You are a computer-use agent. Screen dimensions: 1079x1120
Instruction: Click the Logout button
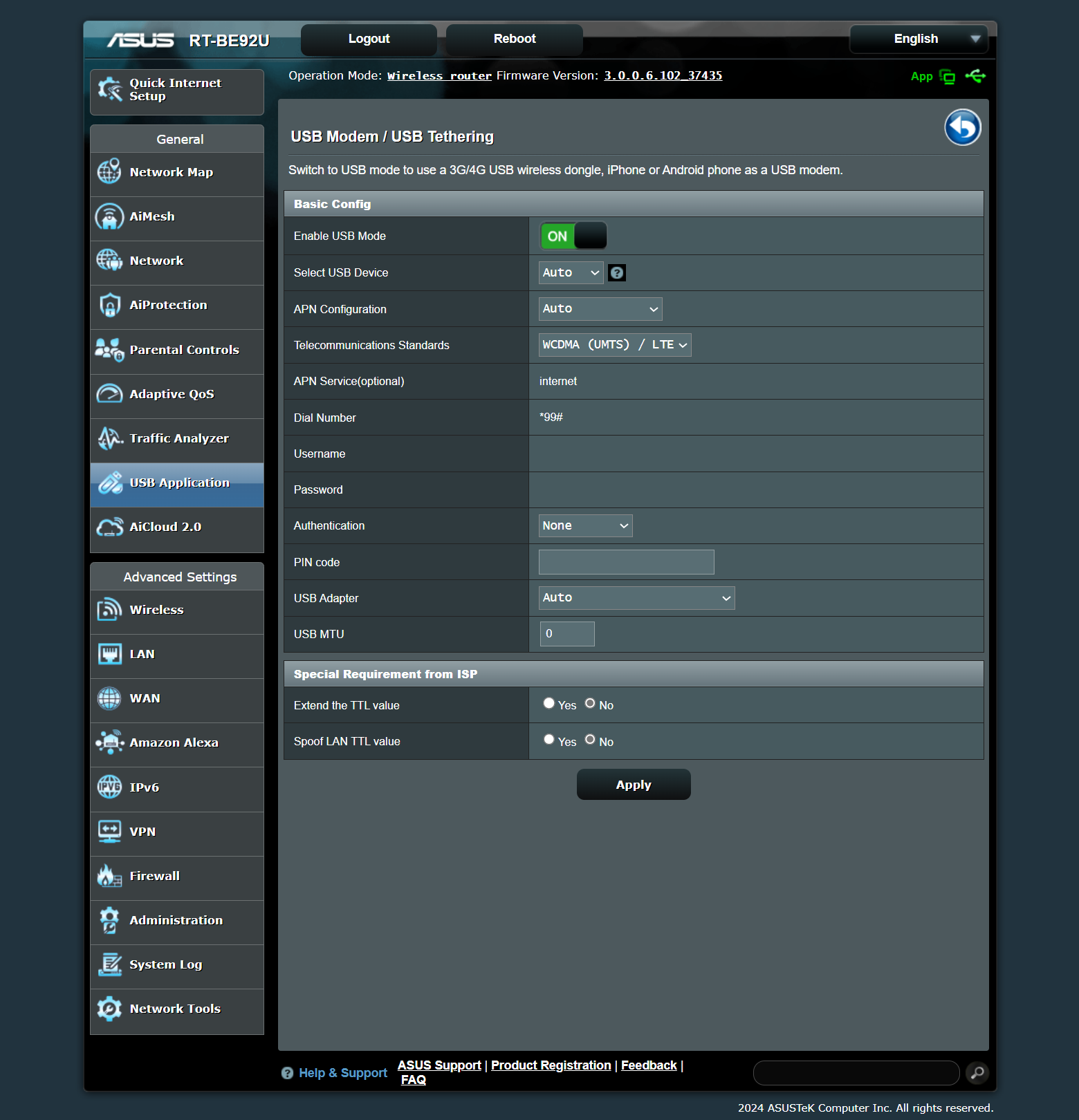click(x=369, y=39)
